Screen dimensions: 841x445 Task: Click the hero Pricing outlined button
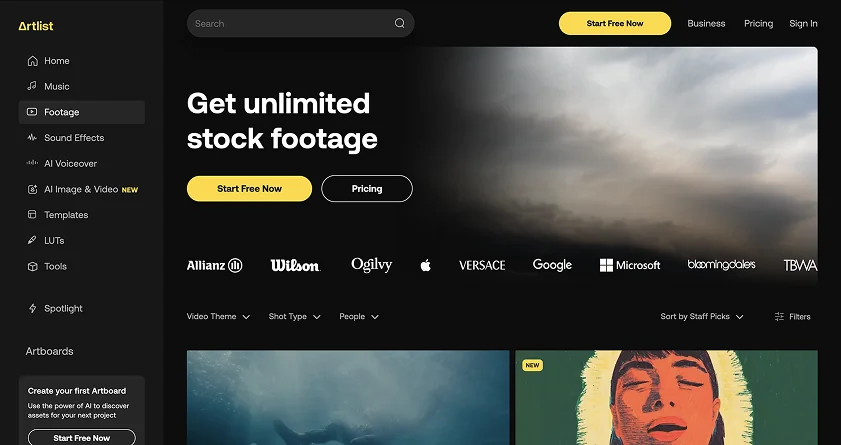tap(367, 189)
